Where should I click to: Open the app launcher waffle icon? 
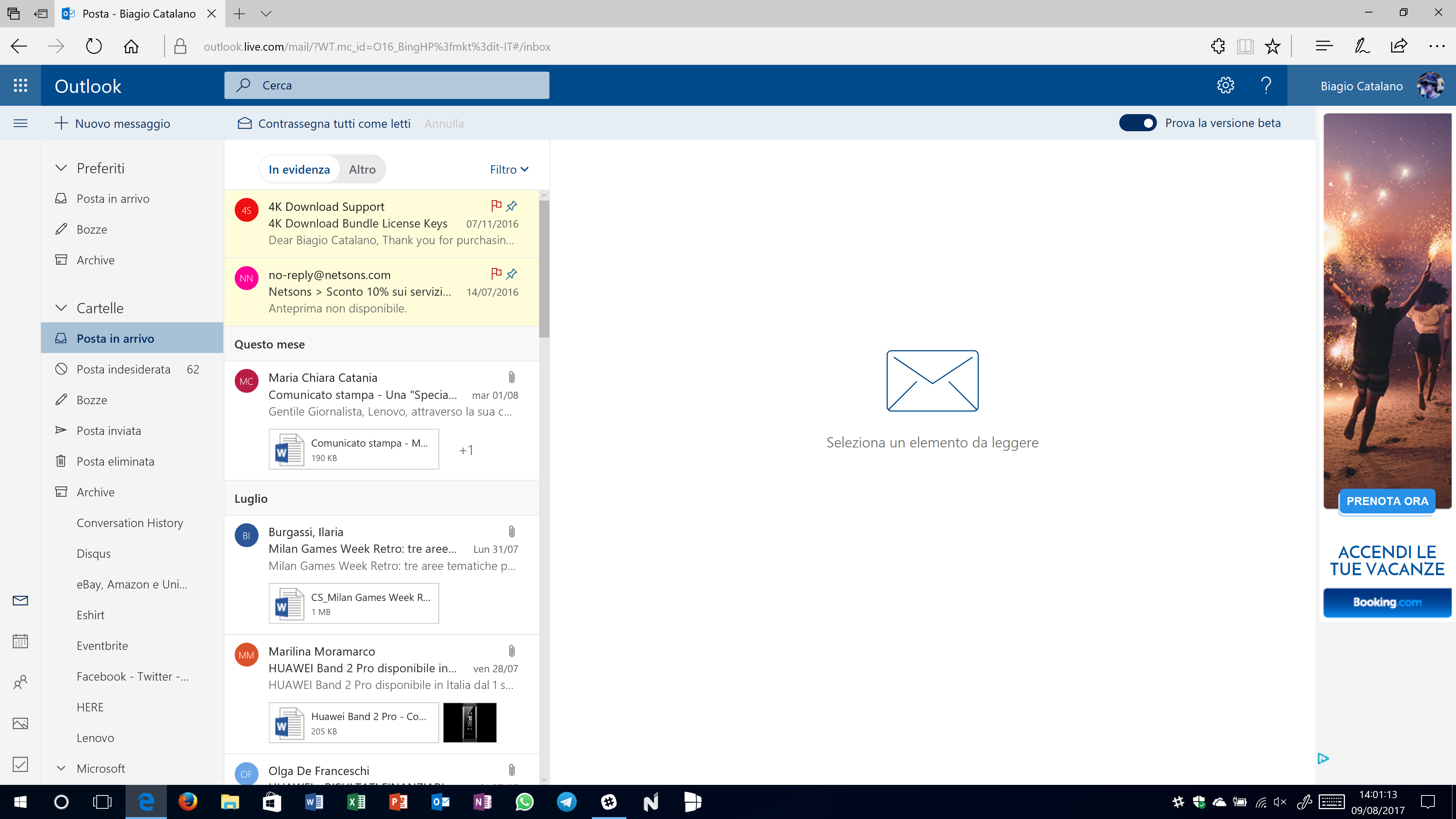point(20,85)
